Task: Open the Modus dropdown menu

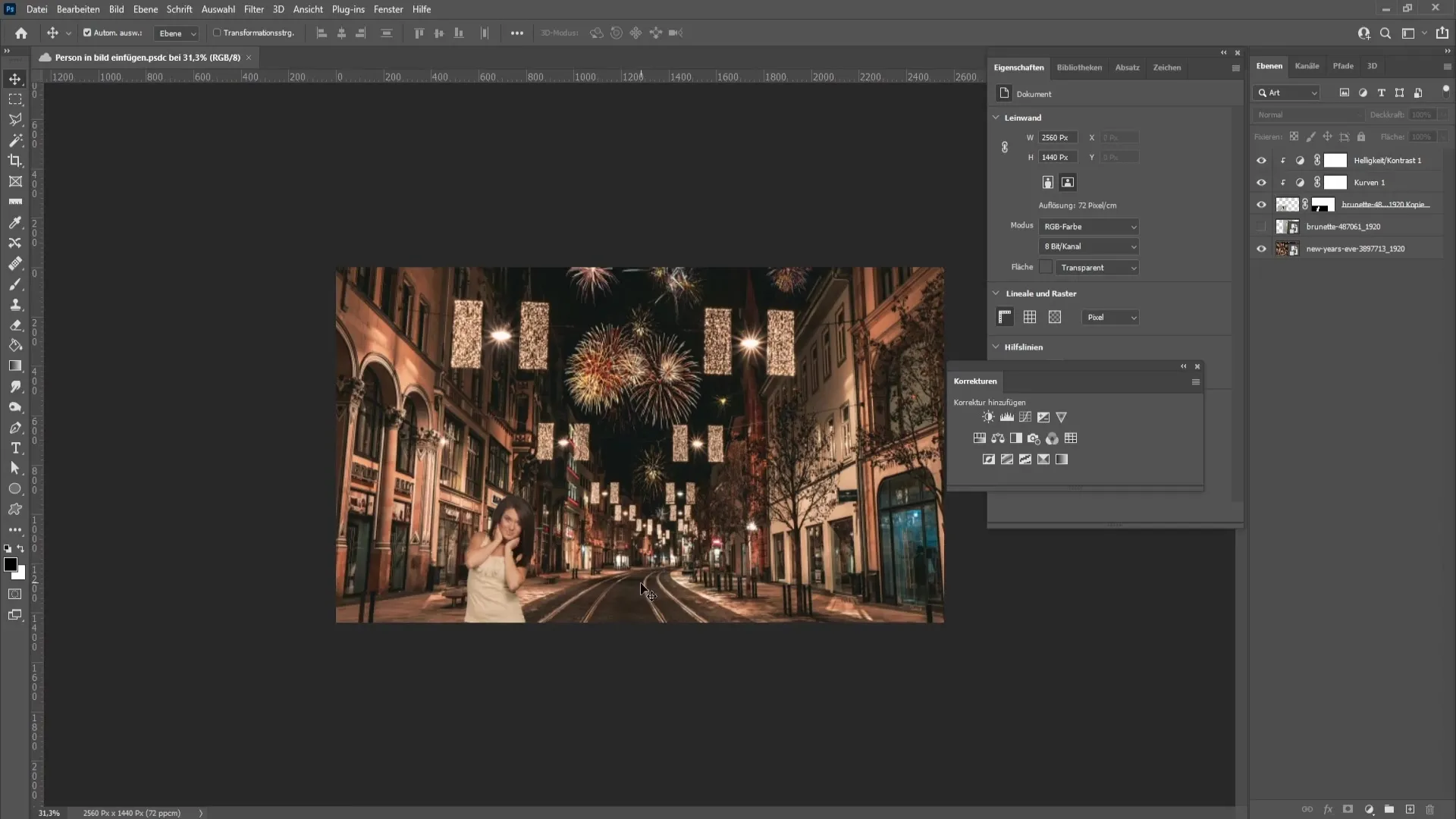Action: 1088,225
